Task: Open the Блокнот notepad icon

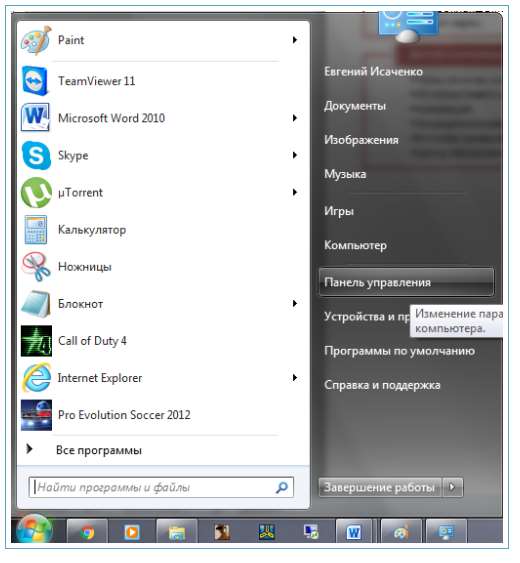Action: 36,304
